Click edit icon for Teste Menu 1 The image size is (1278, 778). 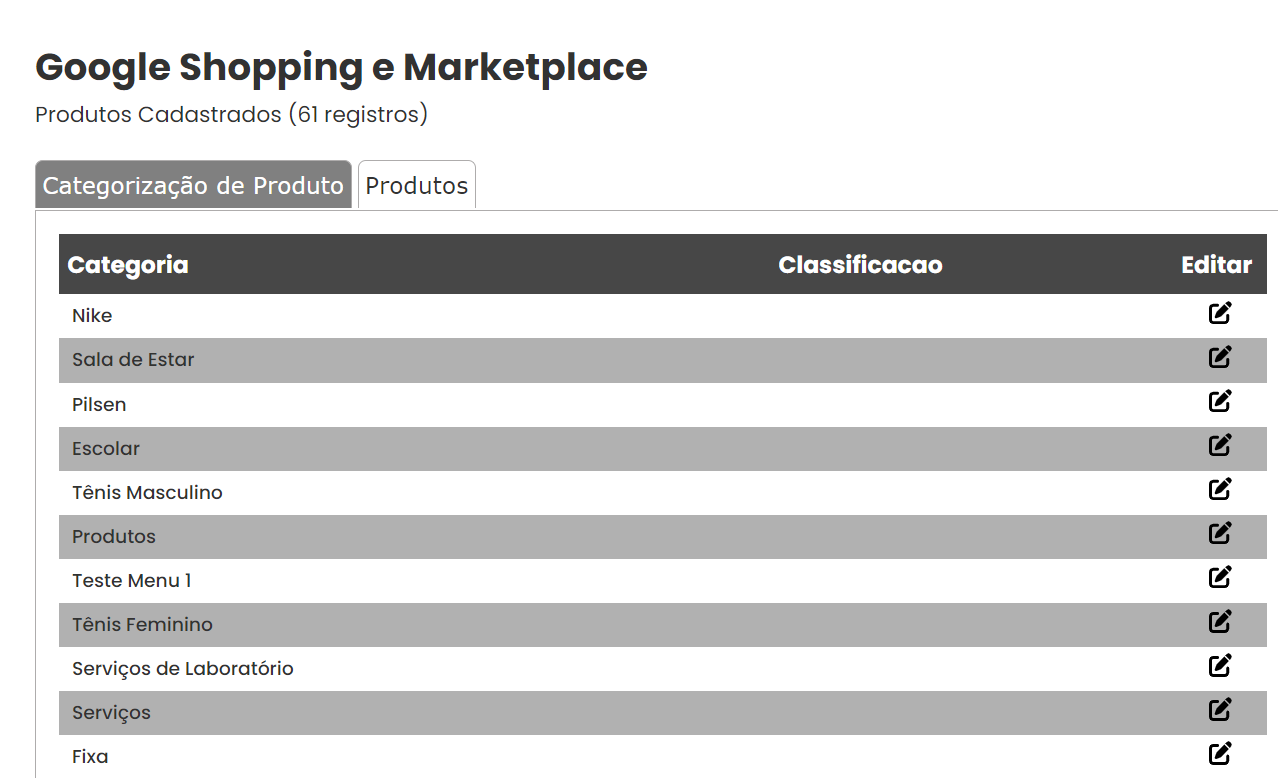coord(1219,577)
